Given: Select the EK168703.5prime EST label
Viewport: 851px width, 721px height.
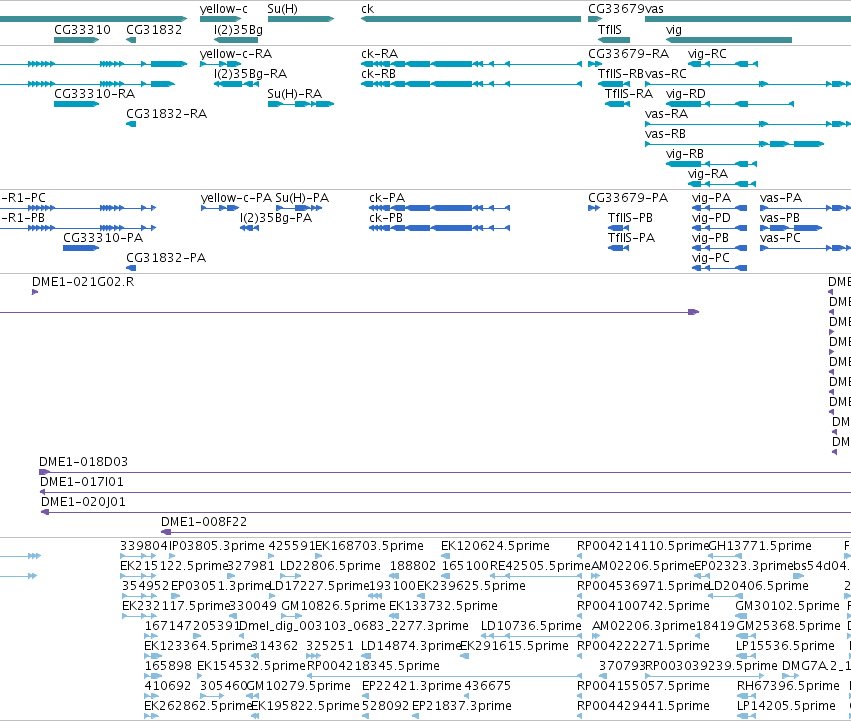Looking at the screenshot, I should [370, 546].
